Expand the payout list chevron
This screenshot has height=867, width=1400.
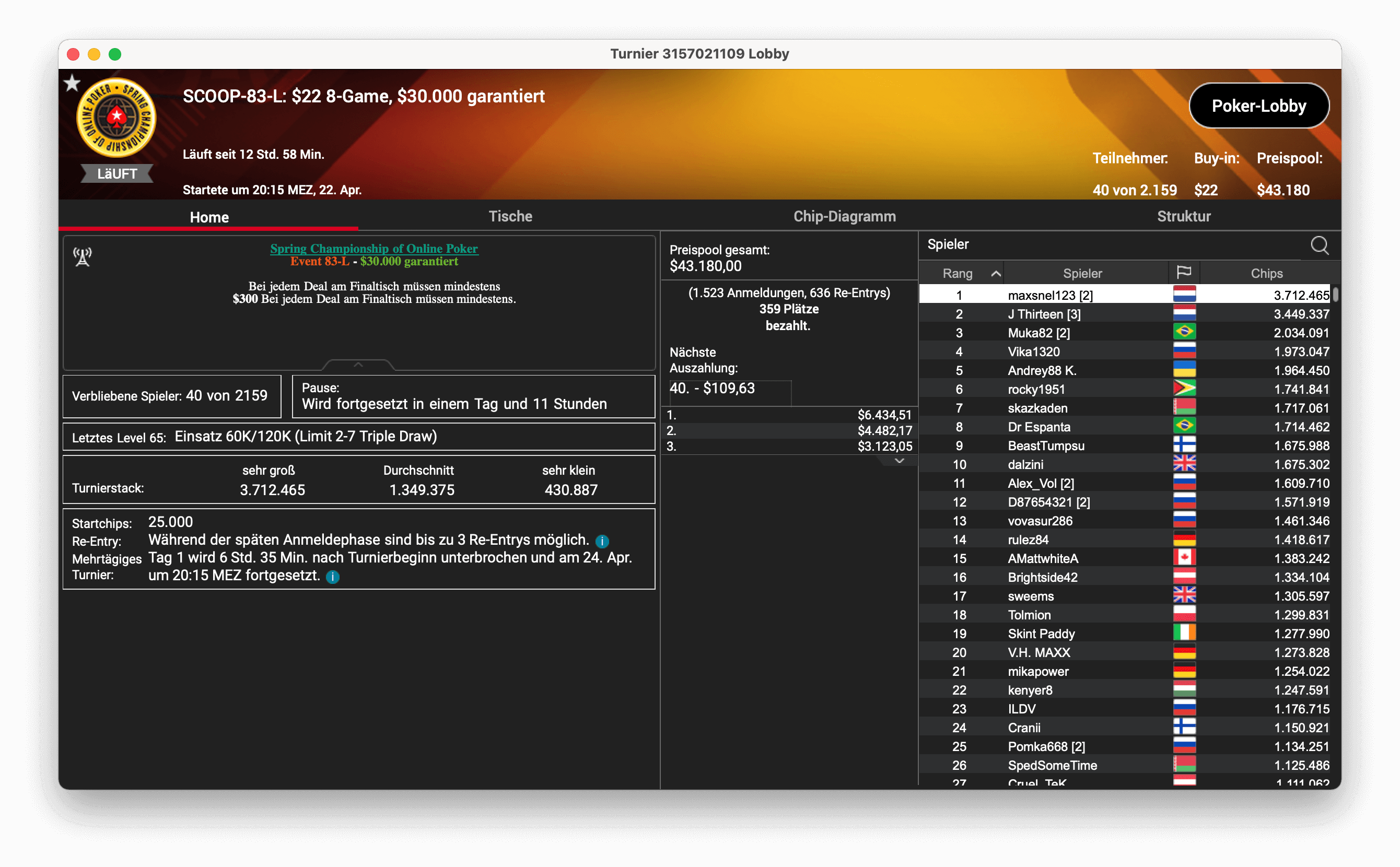click(900, 461)
